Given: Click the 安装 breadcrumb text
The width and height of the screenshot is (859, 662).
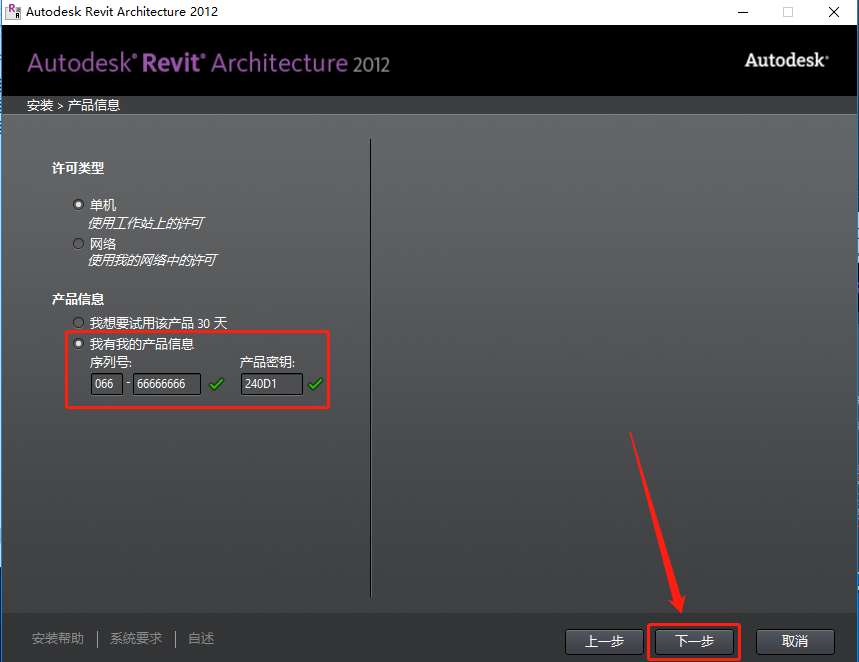Looking at the screenshot, I should point(40,105).
